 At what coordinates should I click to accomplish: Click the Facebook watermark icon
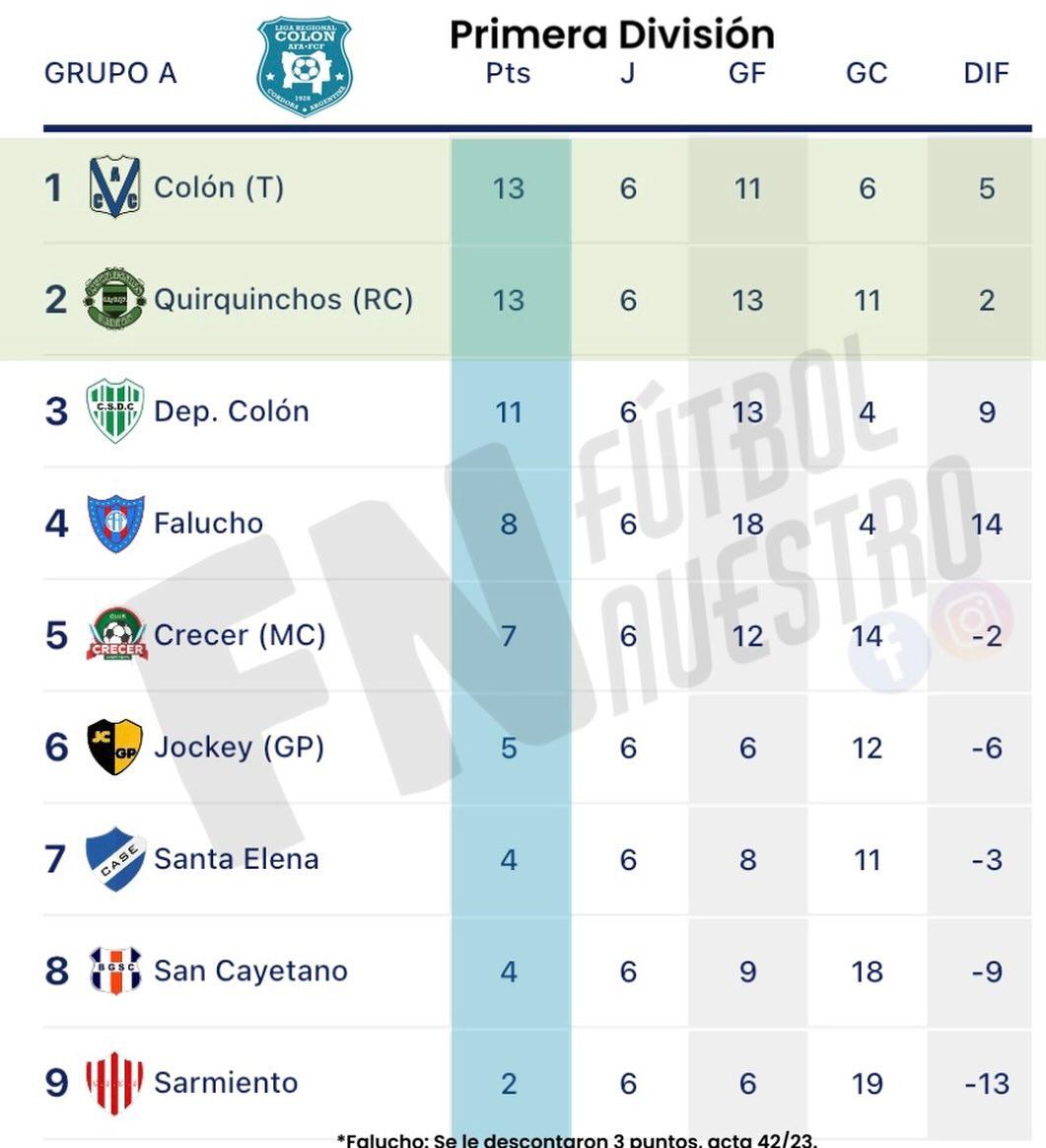(890, 650)
